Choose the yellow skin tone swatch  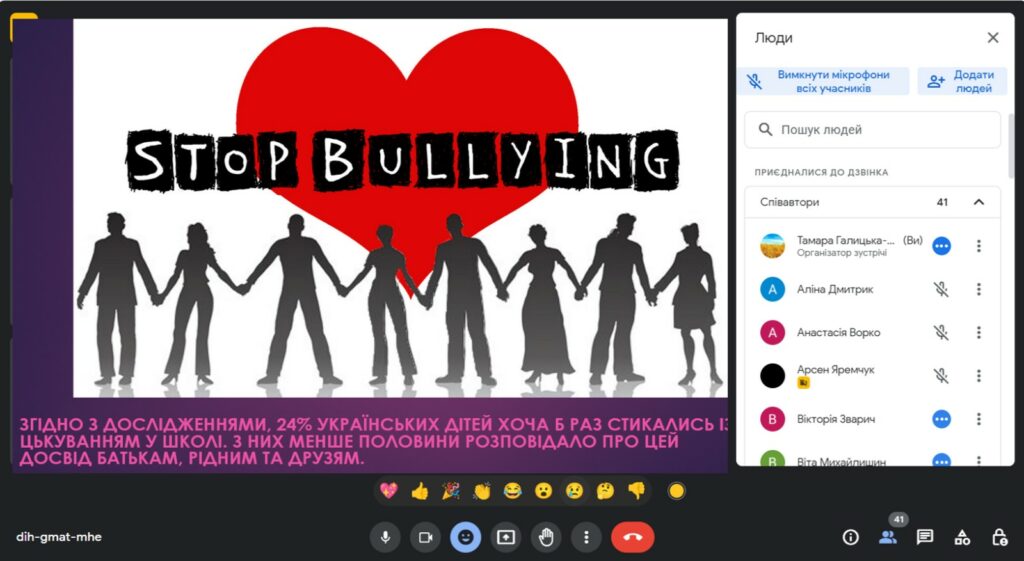pyautogui.click(x=676, y=491)
